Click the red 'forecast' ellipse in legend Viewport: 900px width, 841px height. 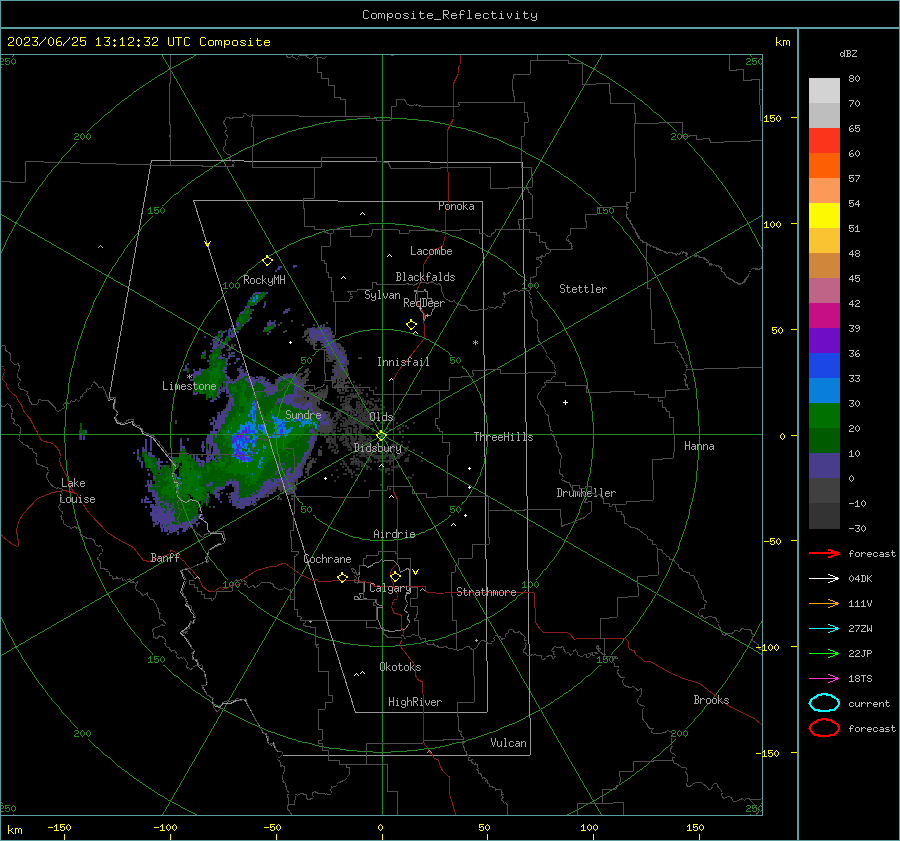[824, 728]
